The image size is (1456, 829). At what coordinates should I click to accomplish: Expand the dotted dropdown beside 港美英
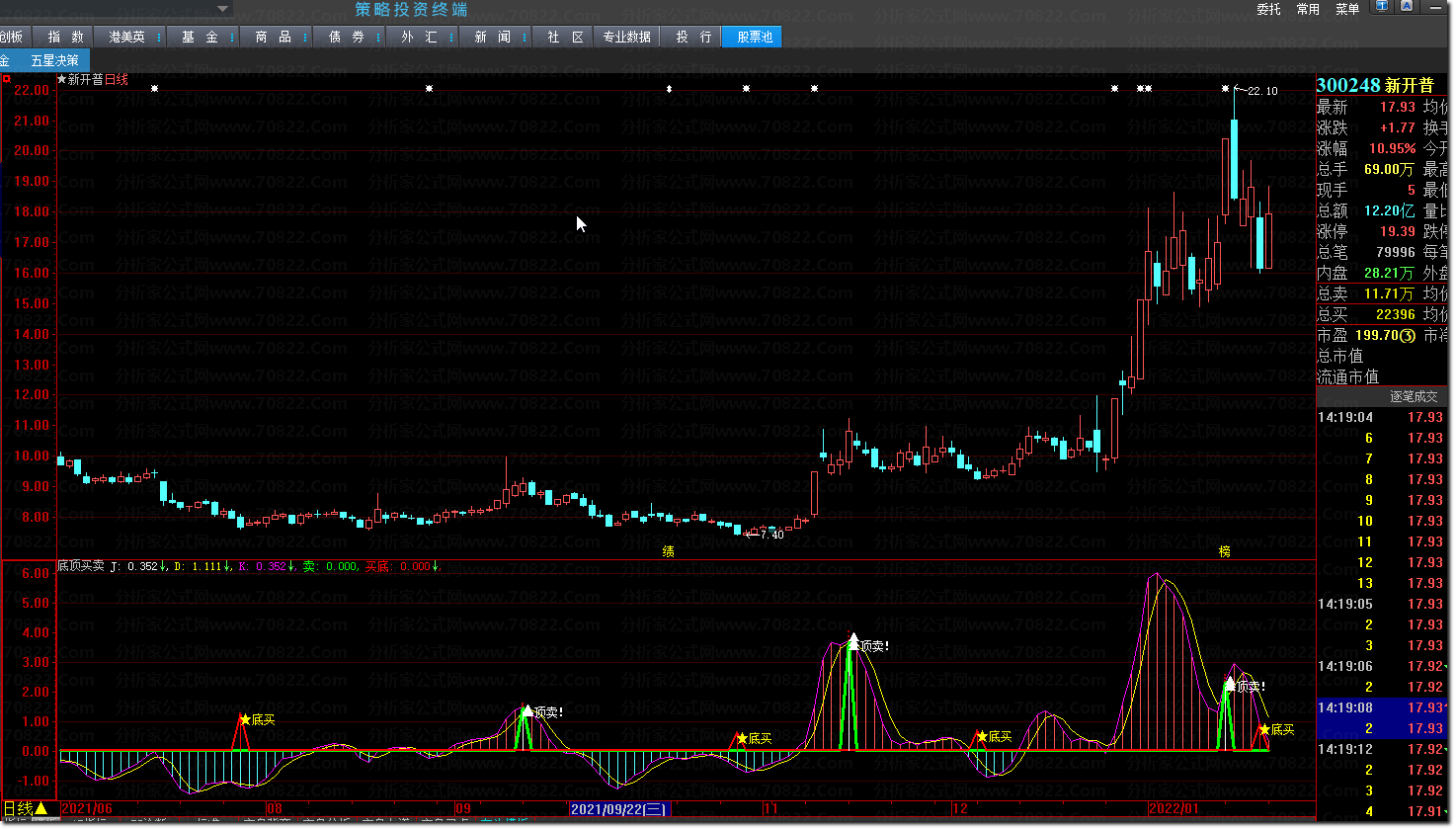160,37
